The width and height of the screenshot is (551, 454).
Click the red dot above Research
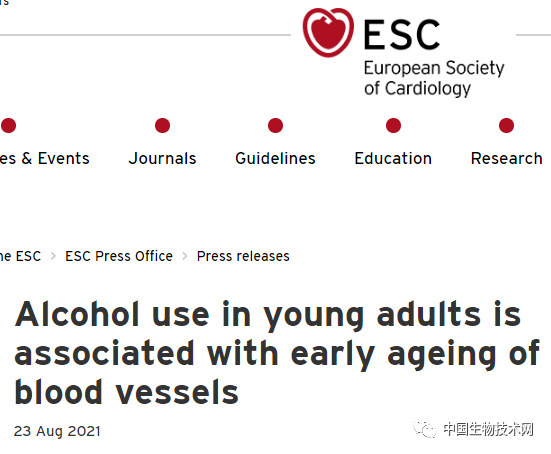tap(506, 125)
